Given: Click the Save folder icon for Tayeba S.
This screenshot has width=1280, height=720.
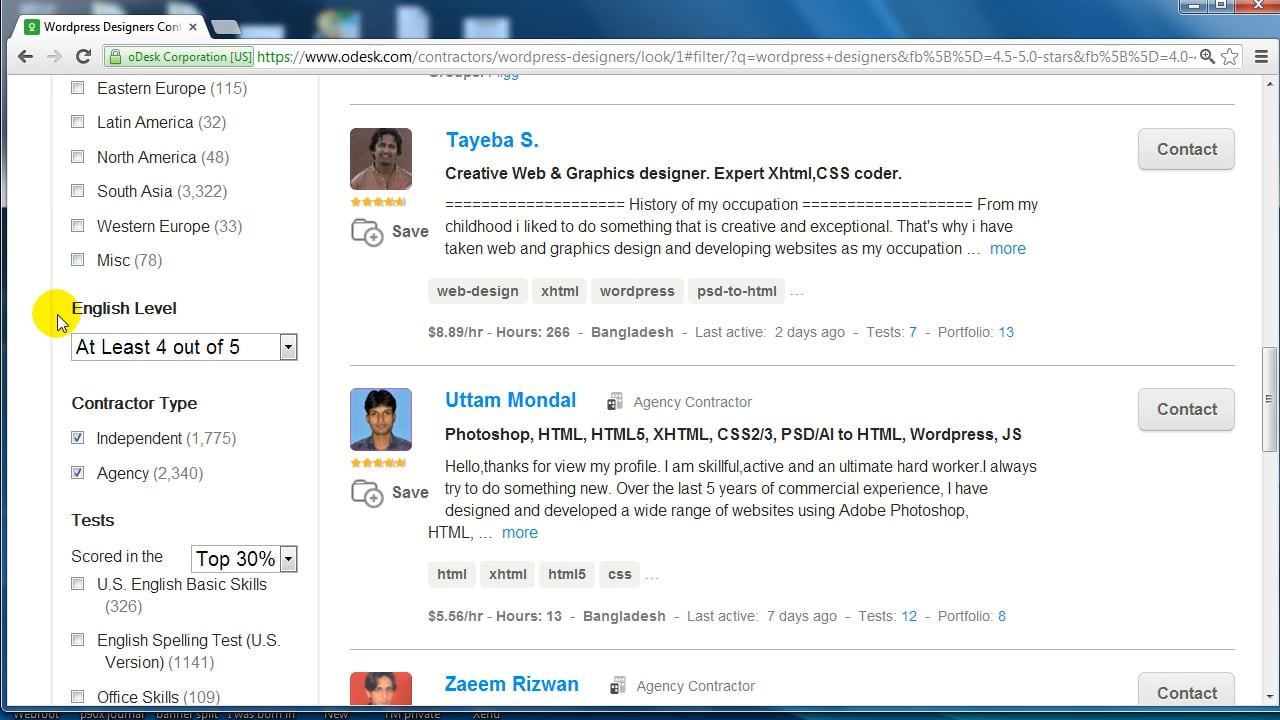Looking at the screenshot, I should (x=367, y=232).
